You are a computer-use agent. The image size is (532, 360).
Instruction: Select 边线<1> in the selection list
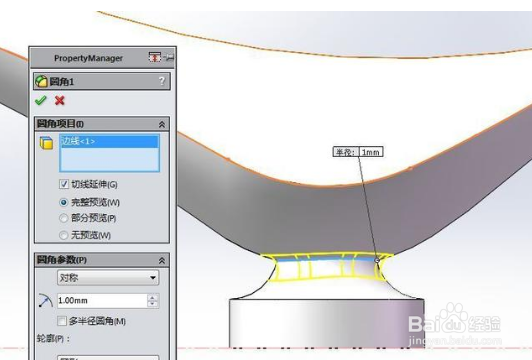click(x=109, y=141)
